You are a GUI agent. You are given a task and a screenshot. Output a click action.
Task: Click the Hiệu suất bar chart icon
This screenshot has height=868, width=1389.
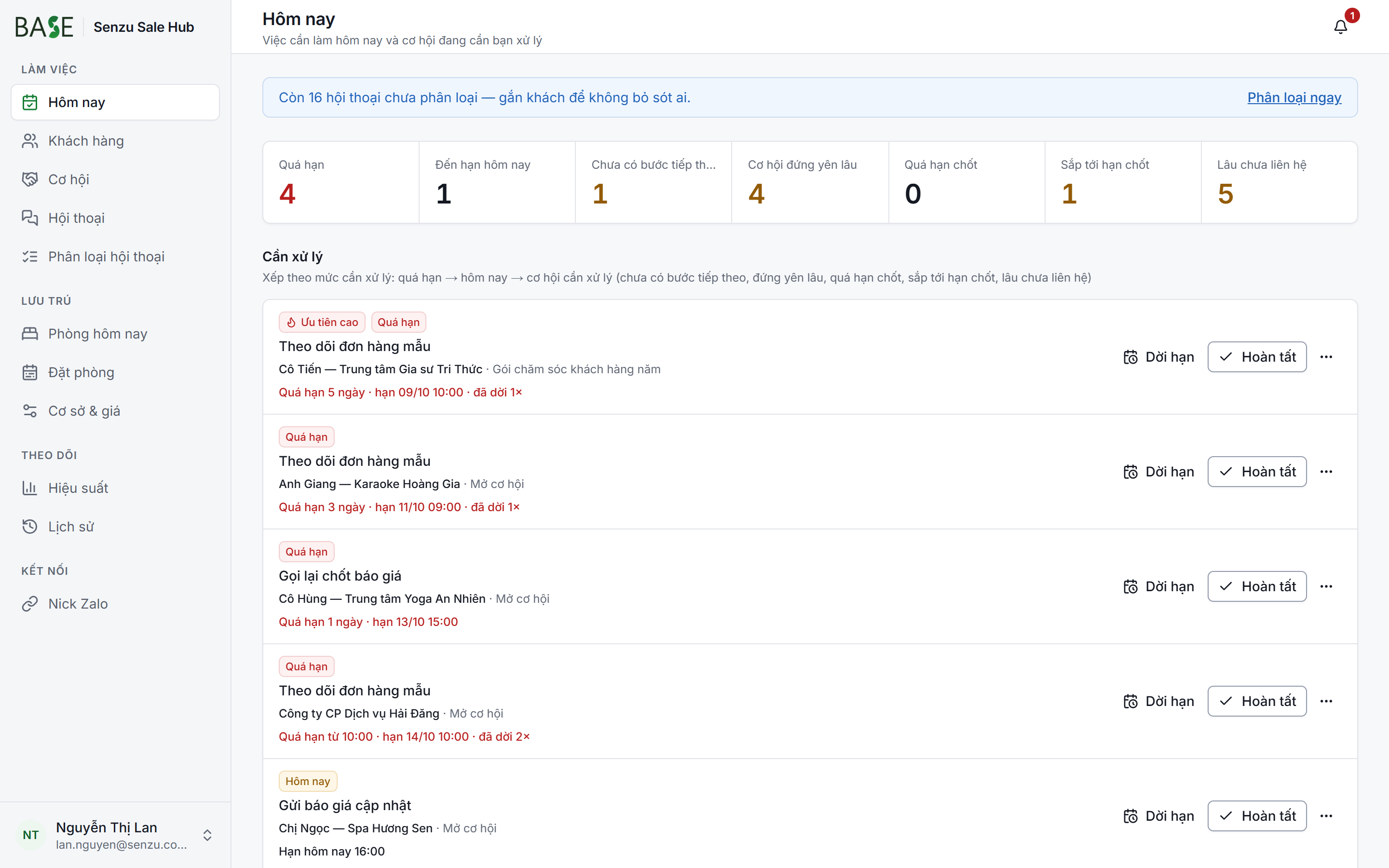tap(30, 488)
